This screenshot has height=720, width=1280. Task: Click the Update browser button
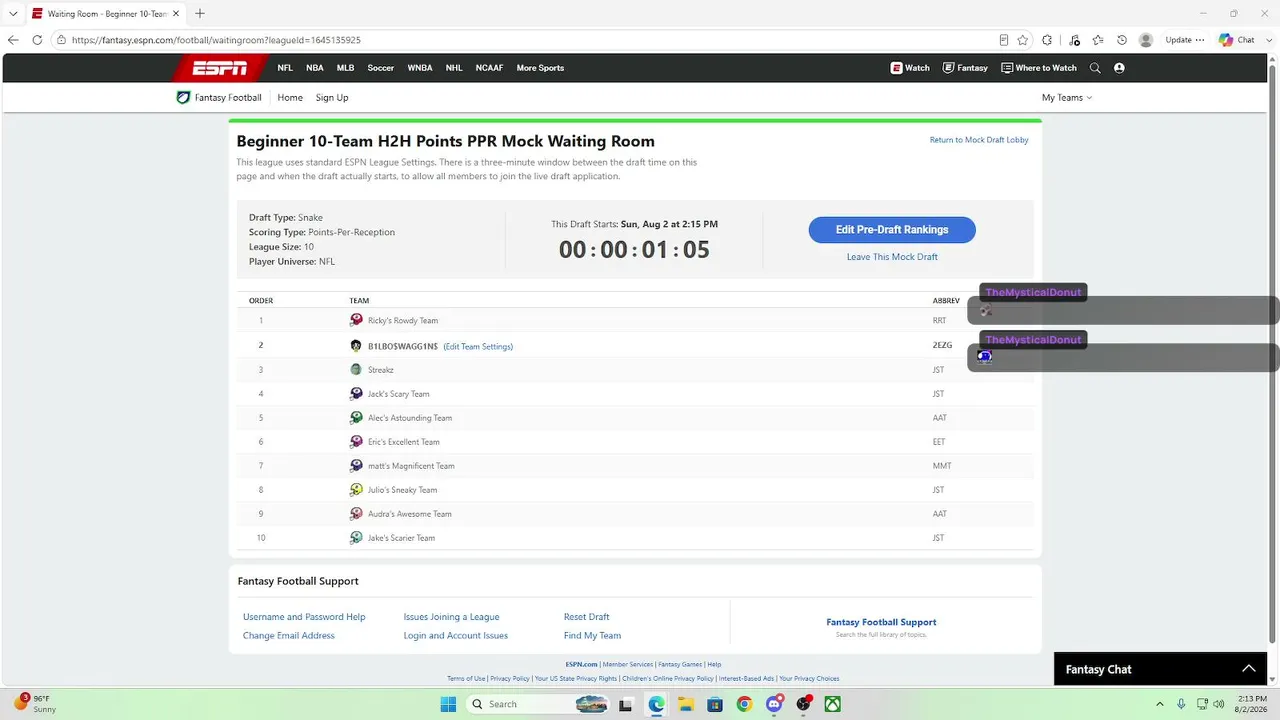[x=1185, y=40]
